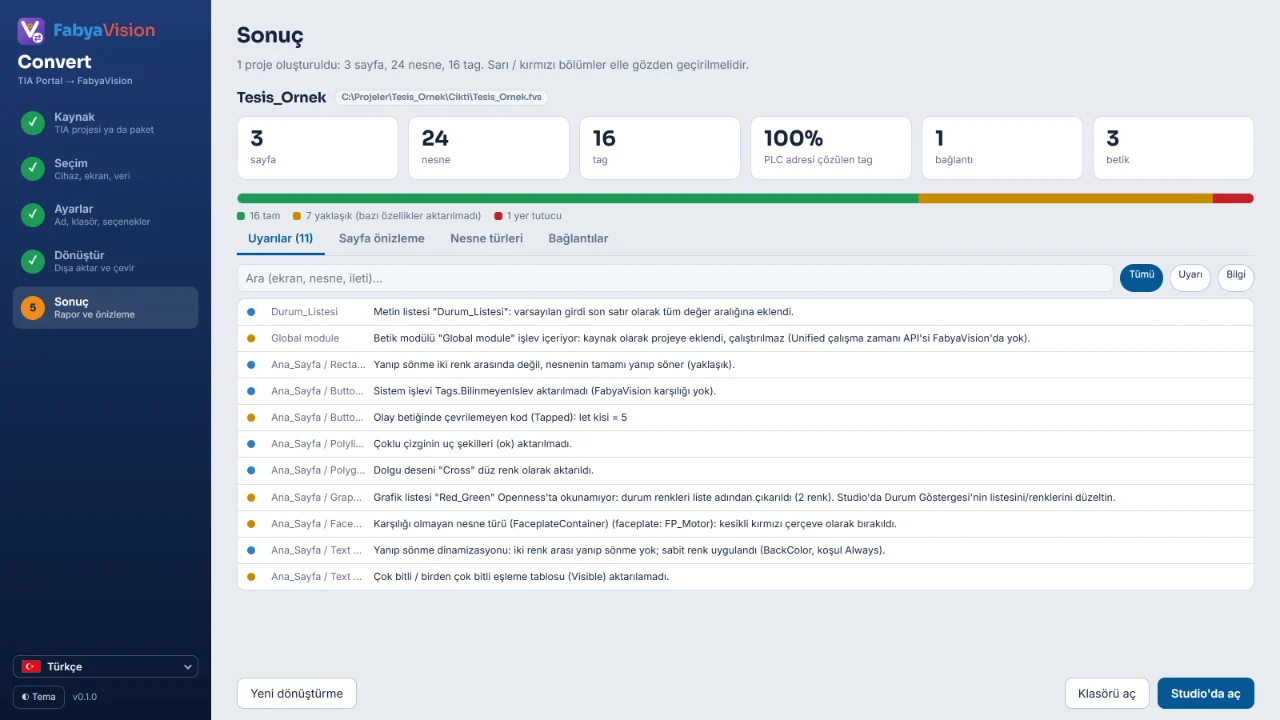Viewport: 1280px width, 720px height.
Task: Open the Sayfa önizleme tab
Action: pos(381,239)
